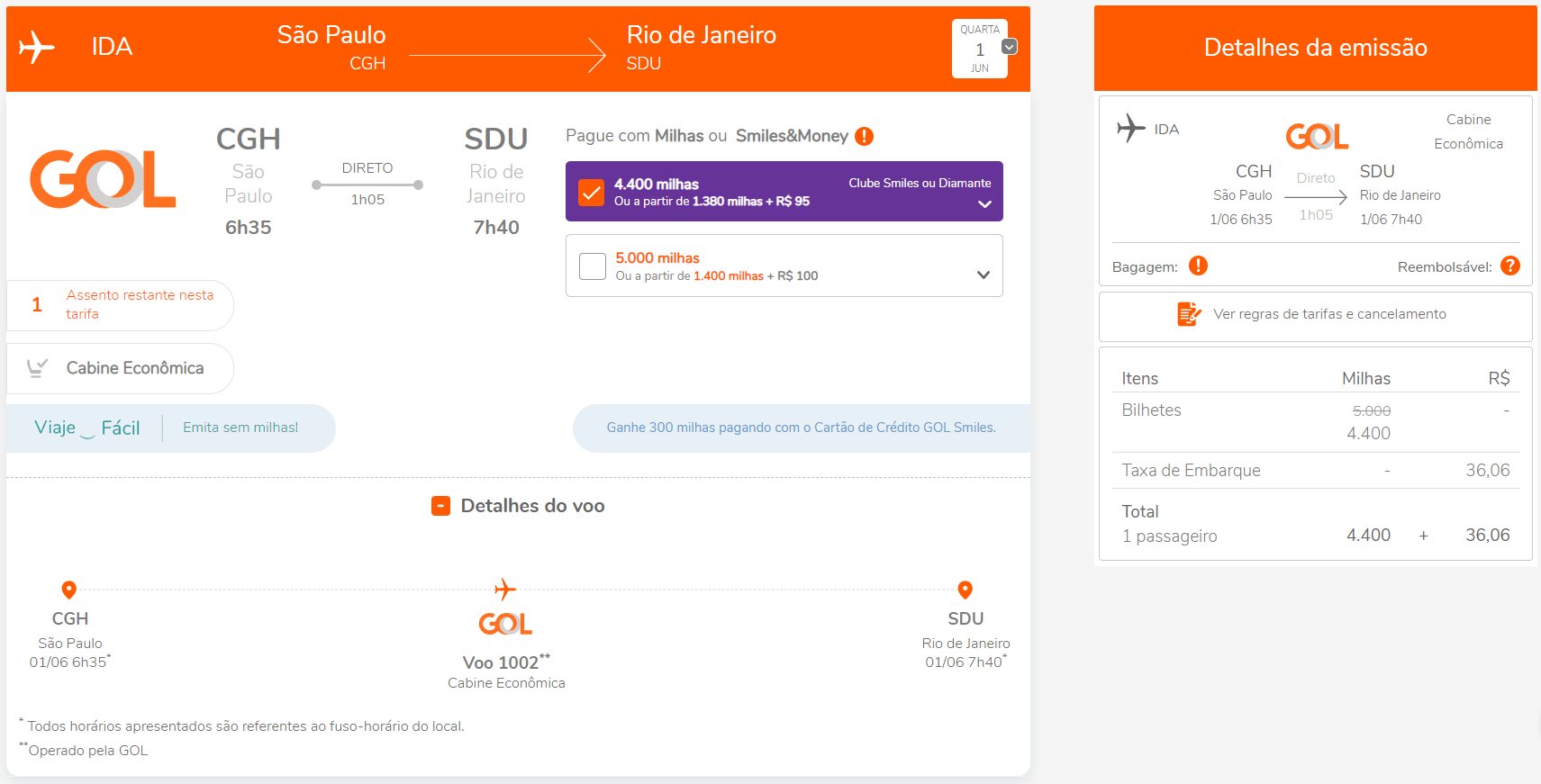Click the Smiles&Money info exclamation icon
1541x784 pixels.
[x=864, y=137]
